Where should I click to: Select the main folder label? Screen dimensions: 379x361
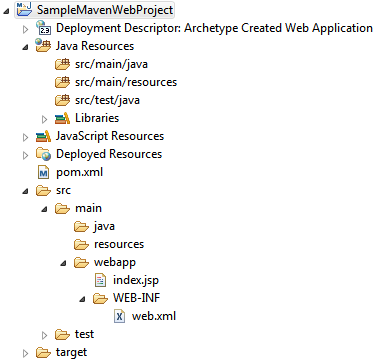[x=88, y=208]
